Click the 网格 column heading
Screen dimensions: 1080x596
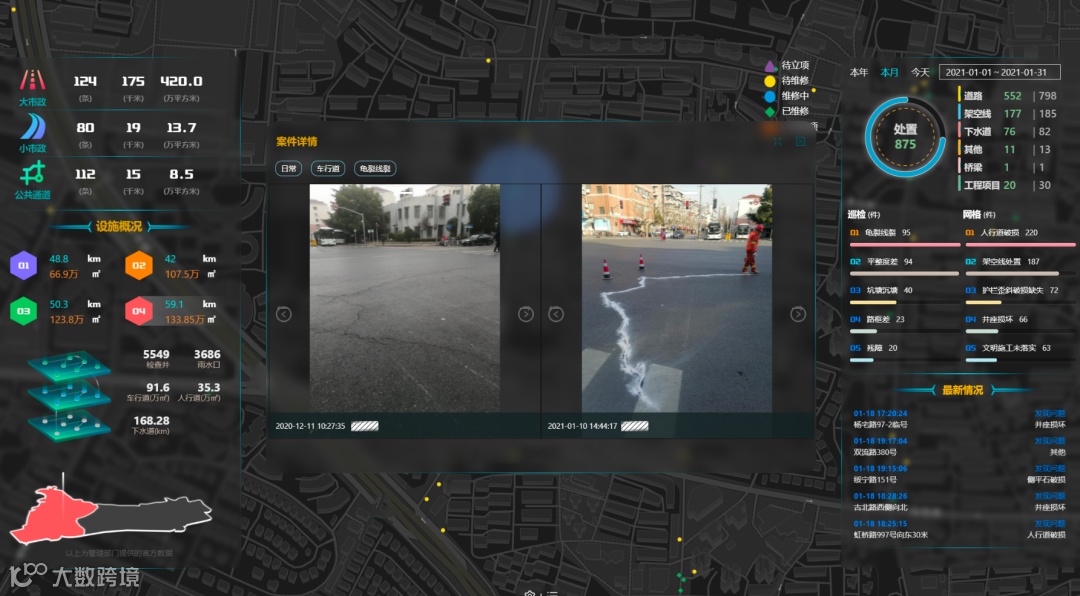978,215
